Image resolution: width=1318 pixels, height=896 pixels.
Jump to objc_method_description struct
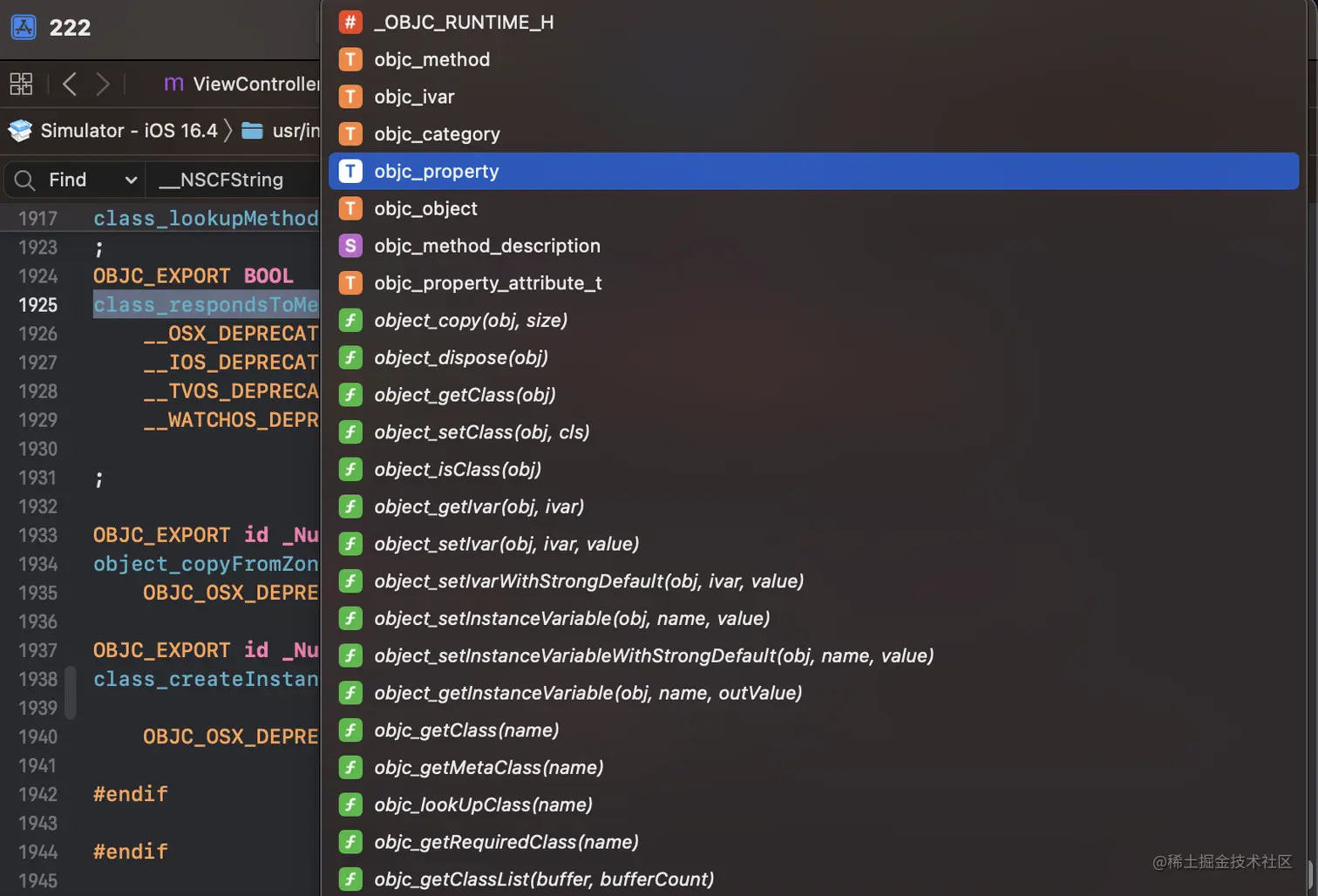coord(813,246)
